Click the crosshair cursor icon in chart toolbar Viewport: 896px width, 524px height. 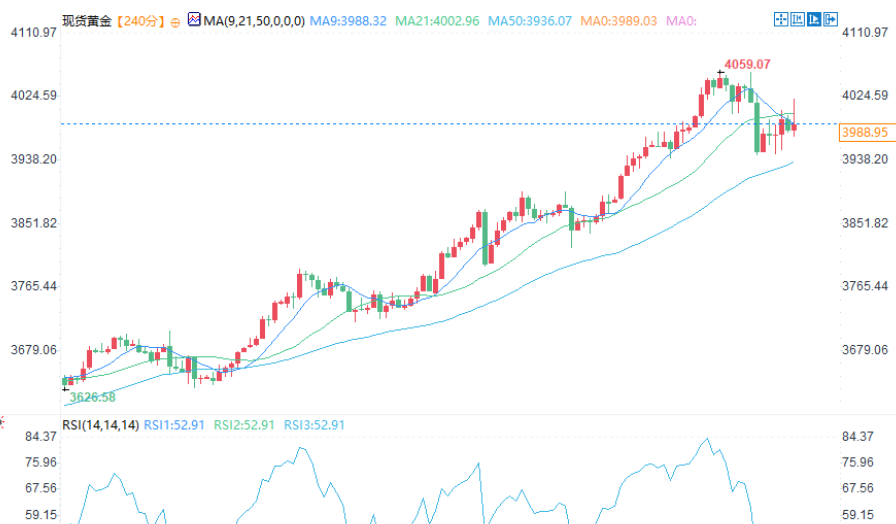click(x=783, y=19)
